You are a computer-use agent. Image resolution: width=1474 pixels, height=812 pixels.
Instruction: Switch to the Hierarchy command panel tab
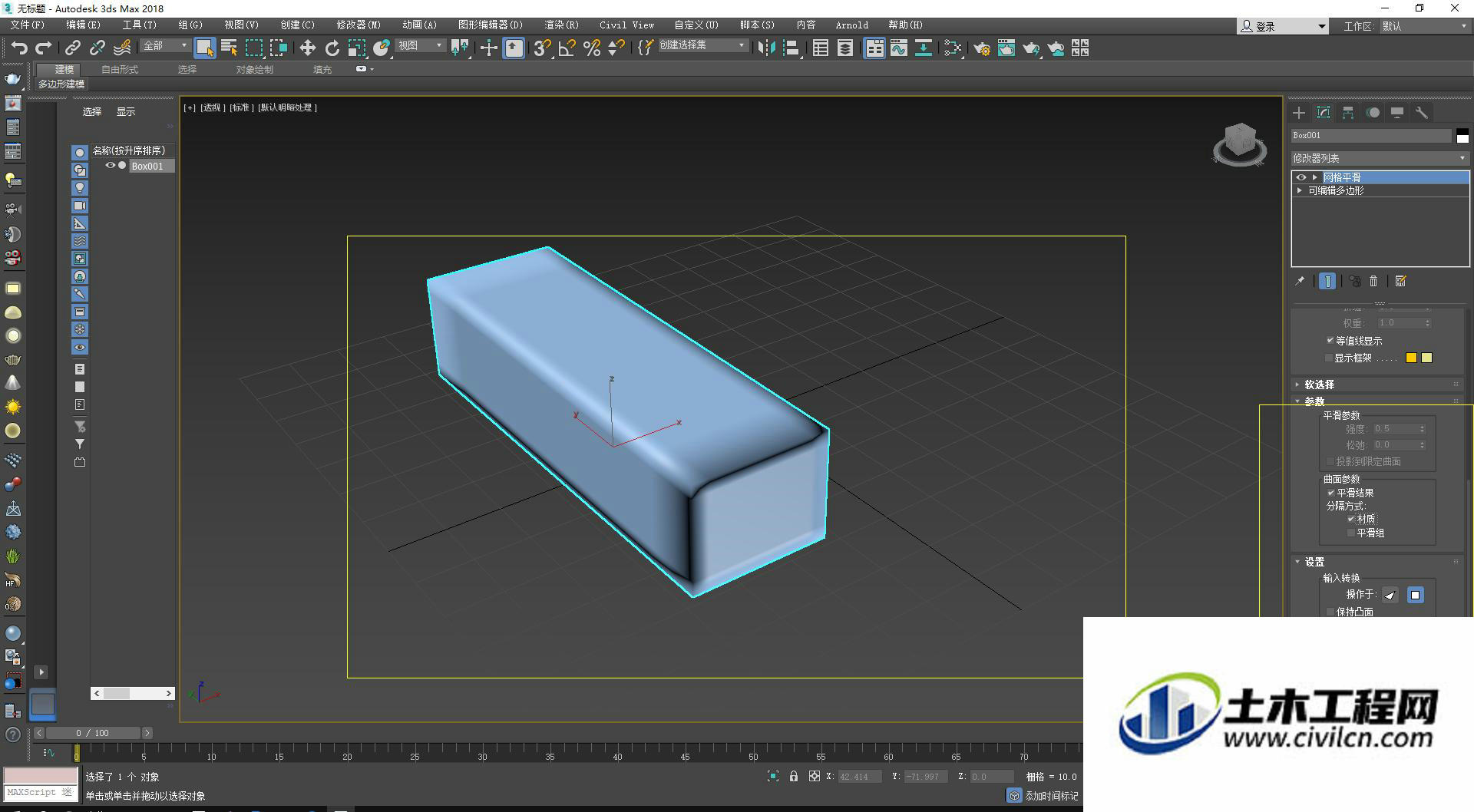[x=1348, y=113]
